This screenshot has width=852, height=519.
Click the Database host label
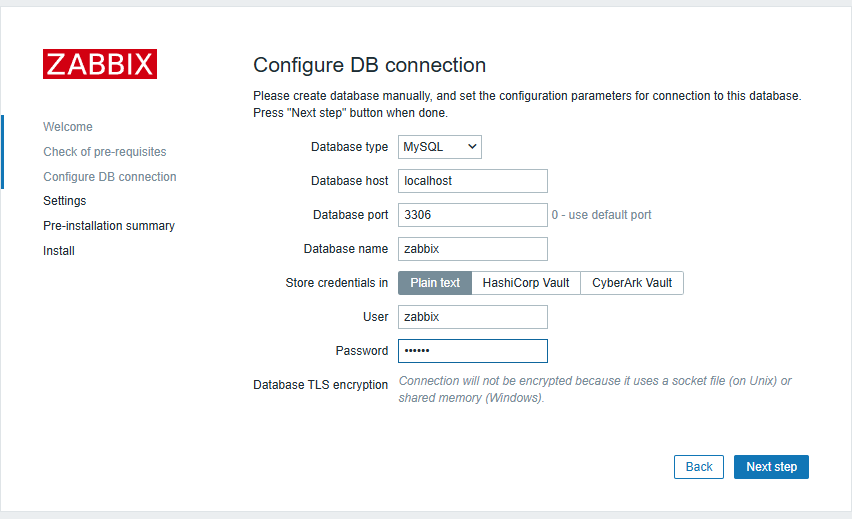click(x=349, y=181)
